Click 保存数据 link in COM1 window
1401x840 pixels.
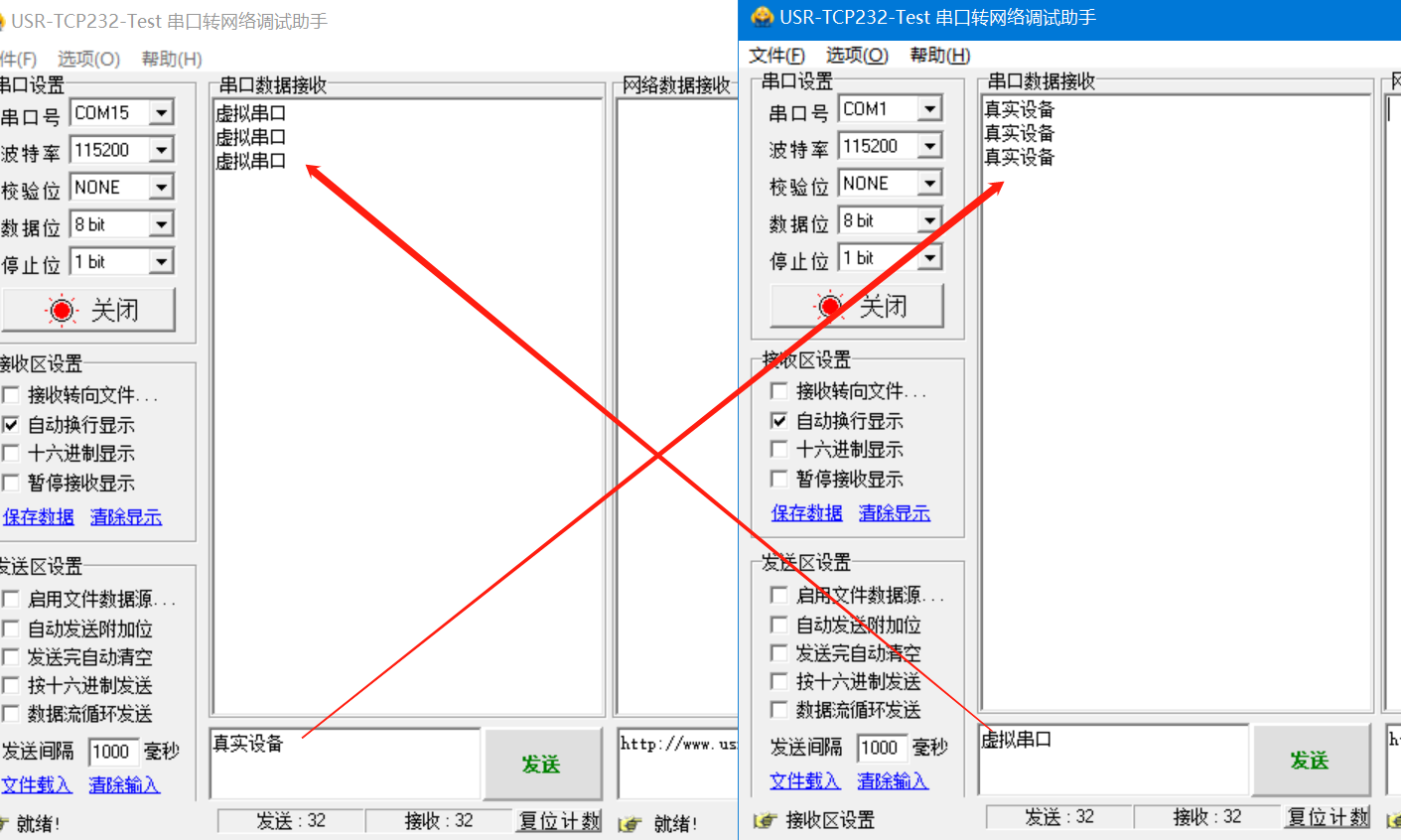(807, 513)
